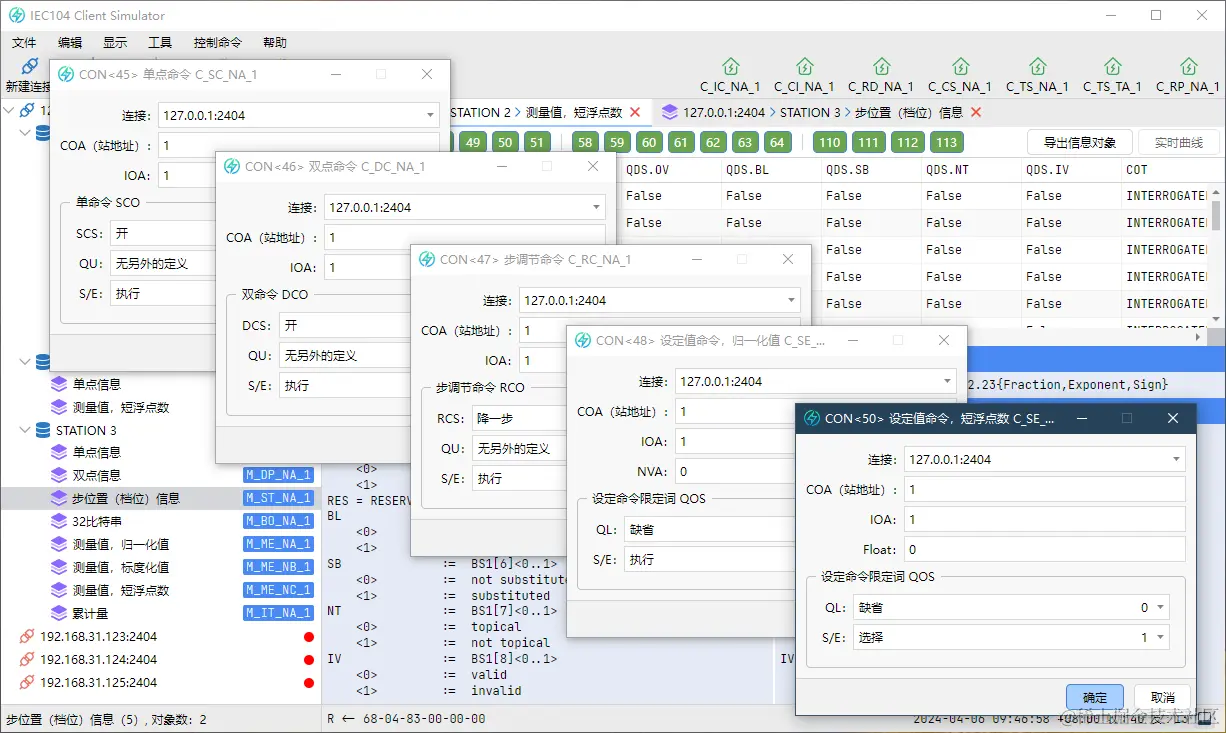1226x733 pixels.
Task: Select the 累计量 tree item
Action: [x=90, y=613]
